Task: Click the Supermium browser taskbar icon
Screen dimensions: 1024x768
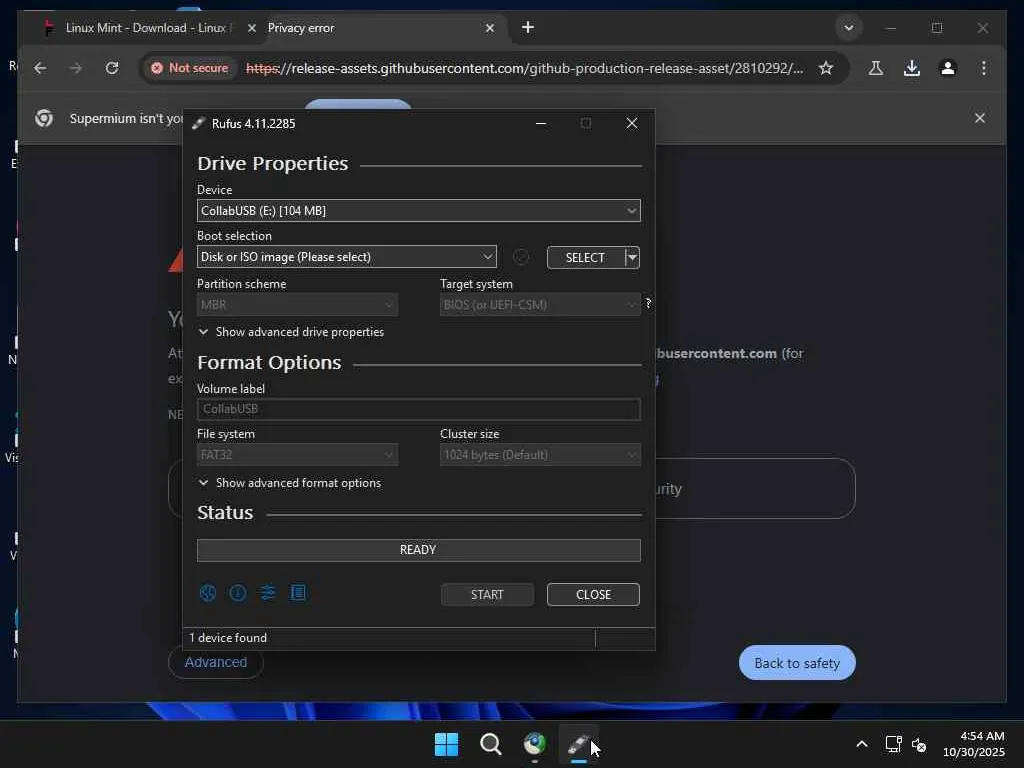Action: (534, 744)
